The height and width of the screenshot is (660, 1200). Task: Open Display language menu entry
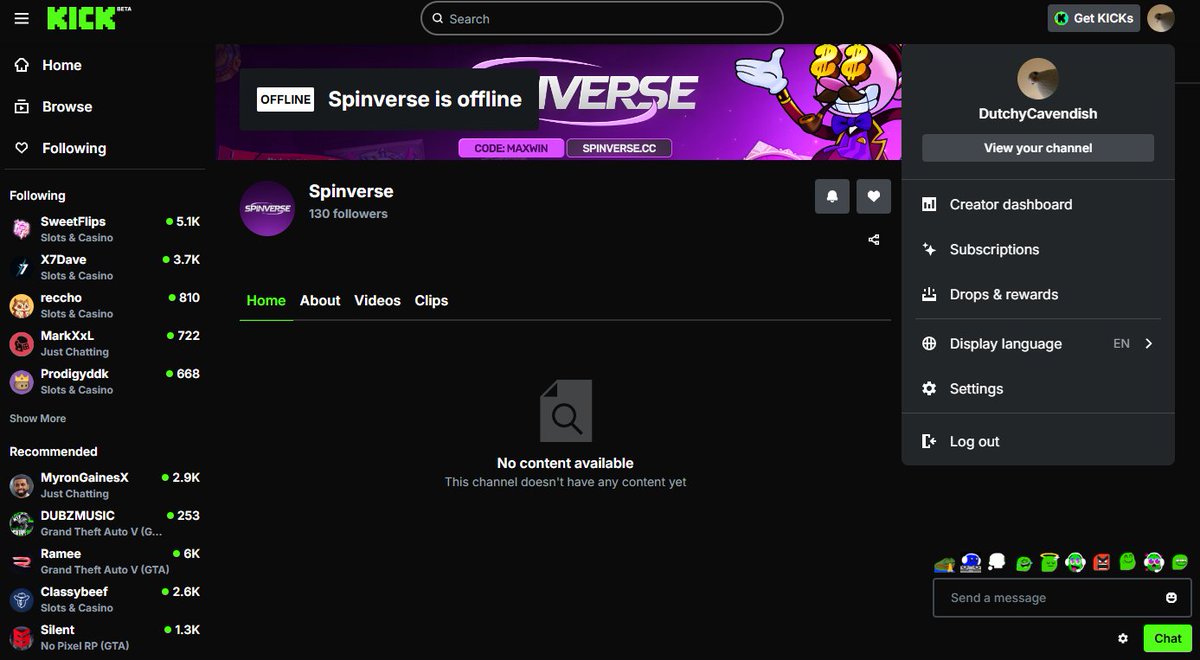1038,343
